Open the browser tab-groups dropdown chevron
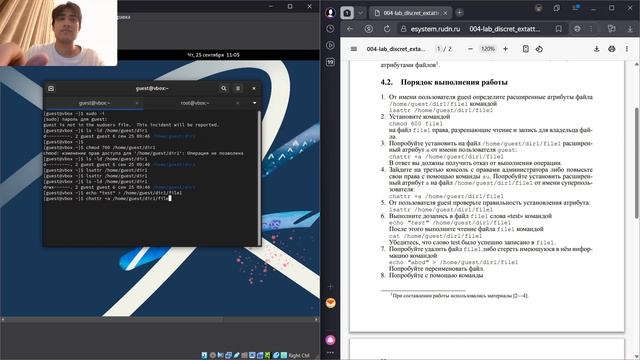Viewport: 640px width, 360px height. tap(360, 13)
